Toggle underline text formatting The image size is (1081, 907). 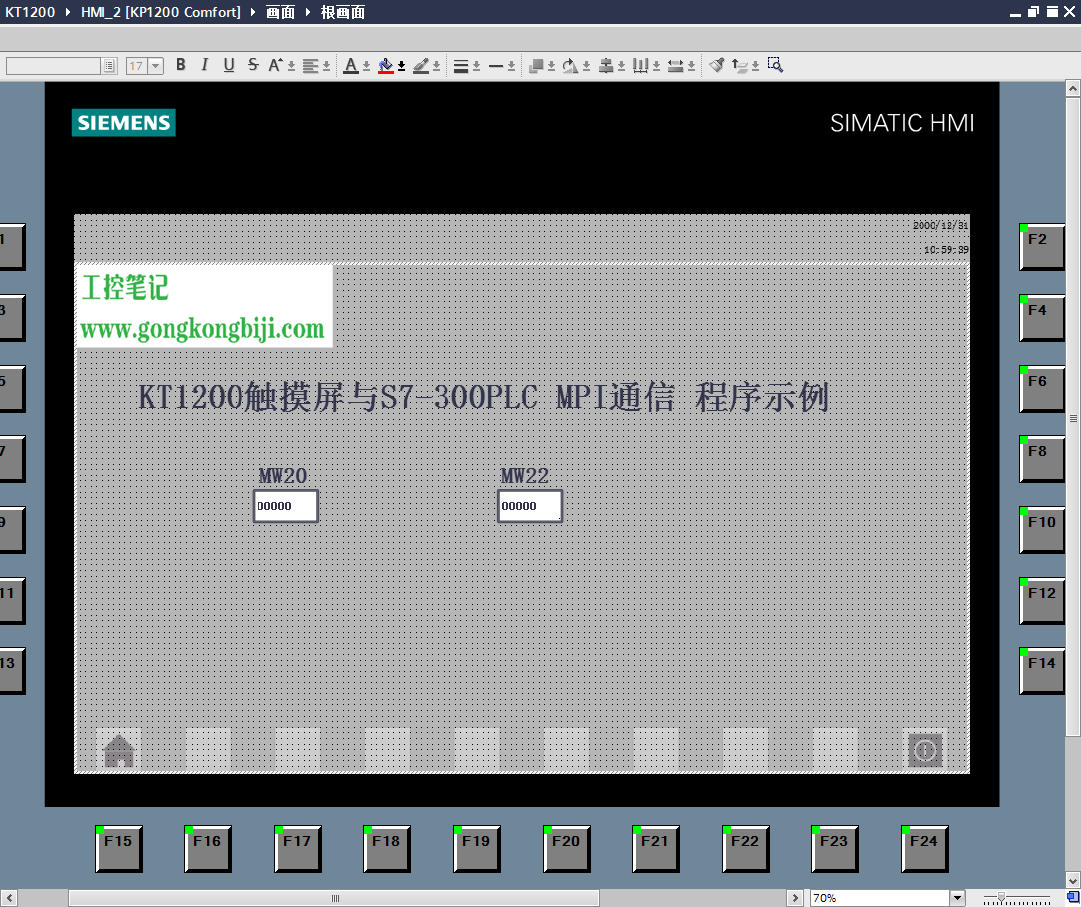pos(229,65)
